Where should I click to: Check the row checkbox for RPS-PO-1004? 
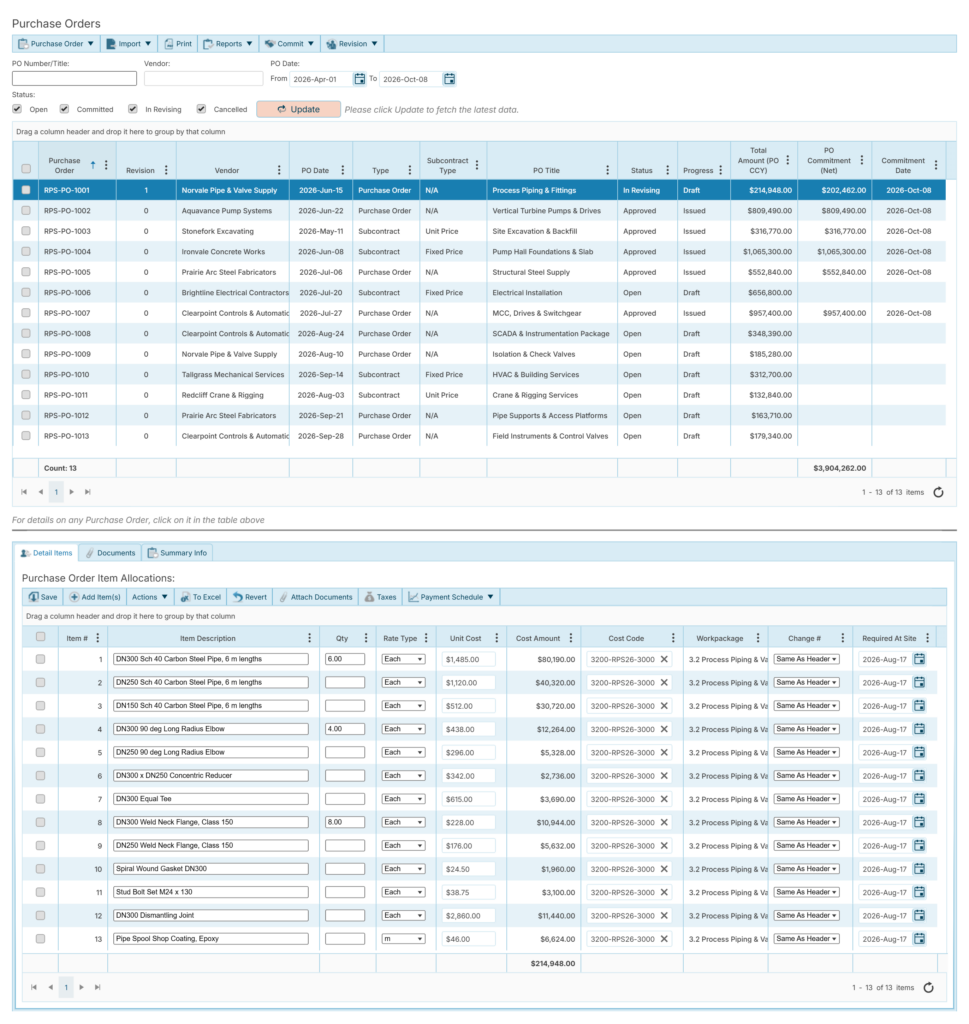(x=26, y=251)
